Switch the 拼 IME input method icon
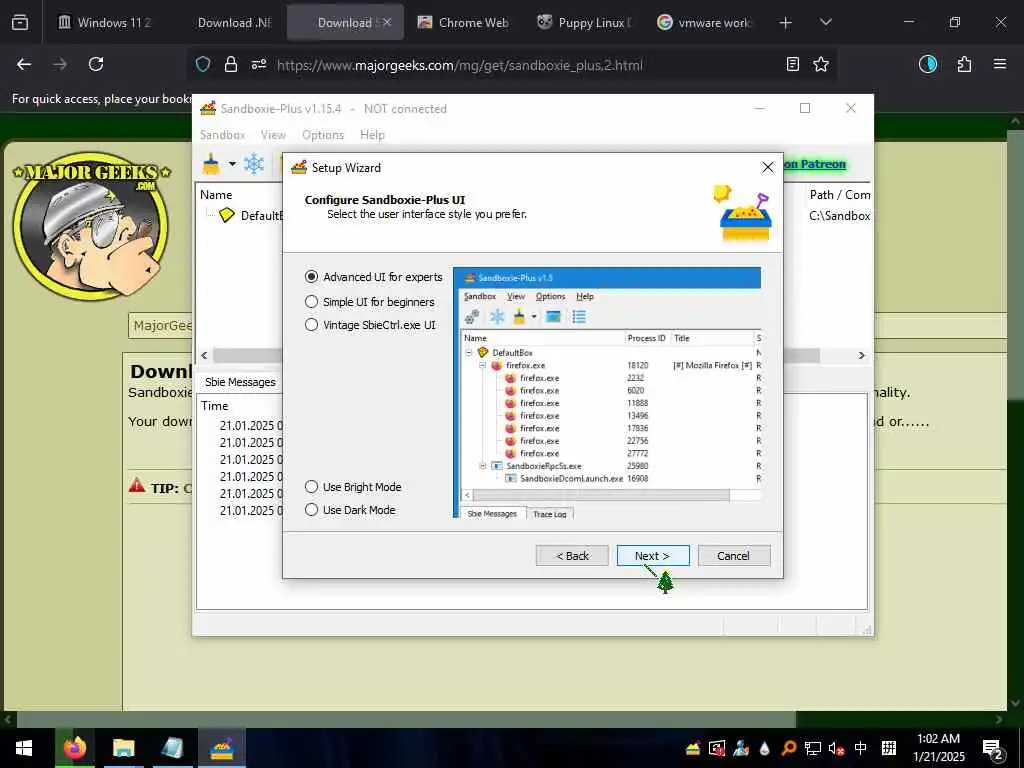 pos(889,748)
